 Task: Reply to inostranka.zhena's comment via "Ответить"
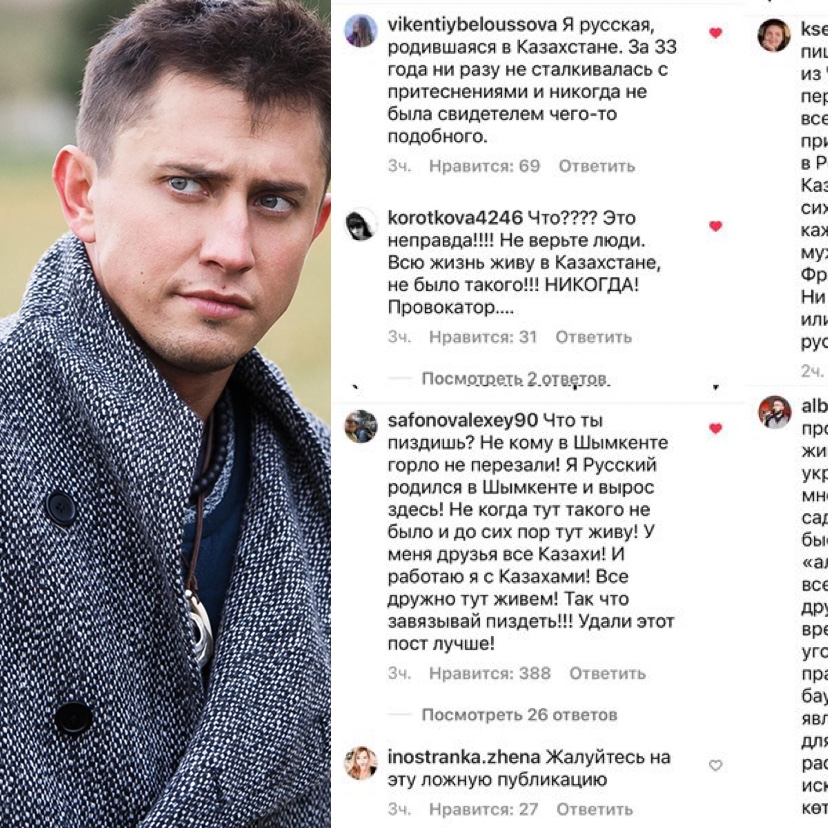[595, 809]
